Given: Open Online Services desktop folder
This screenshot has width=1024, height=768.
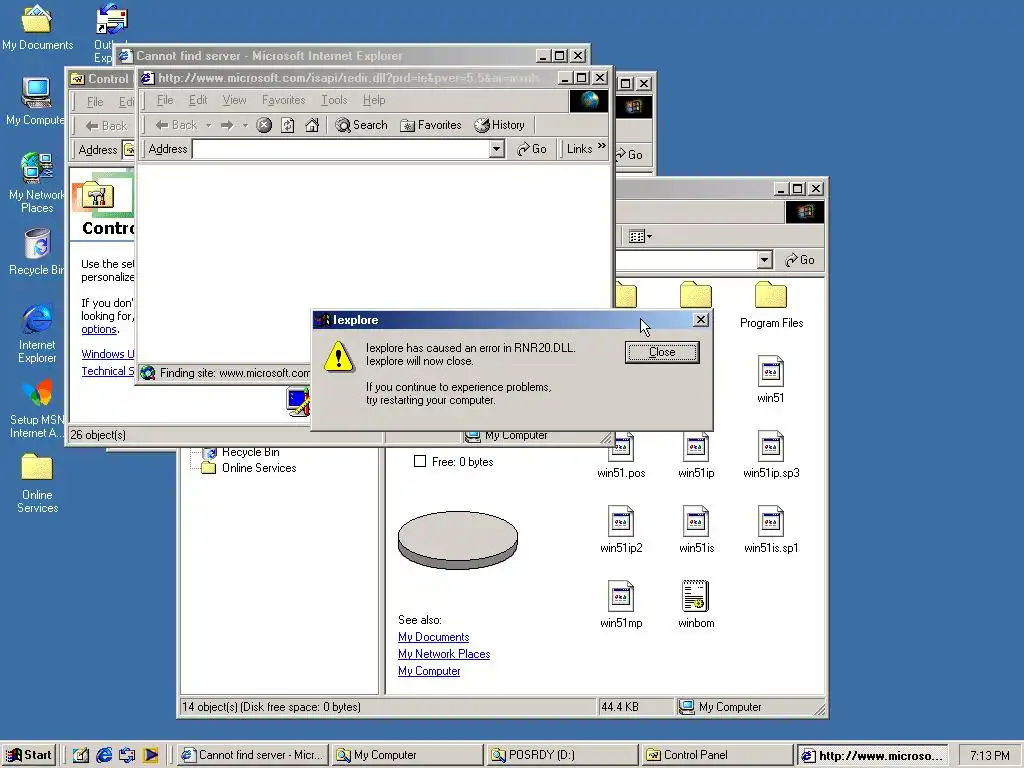Looking at the screenshot, I should (37, 483).
